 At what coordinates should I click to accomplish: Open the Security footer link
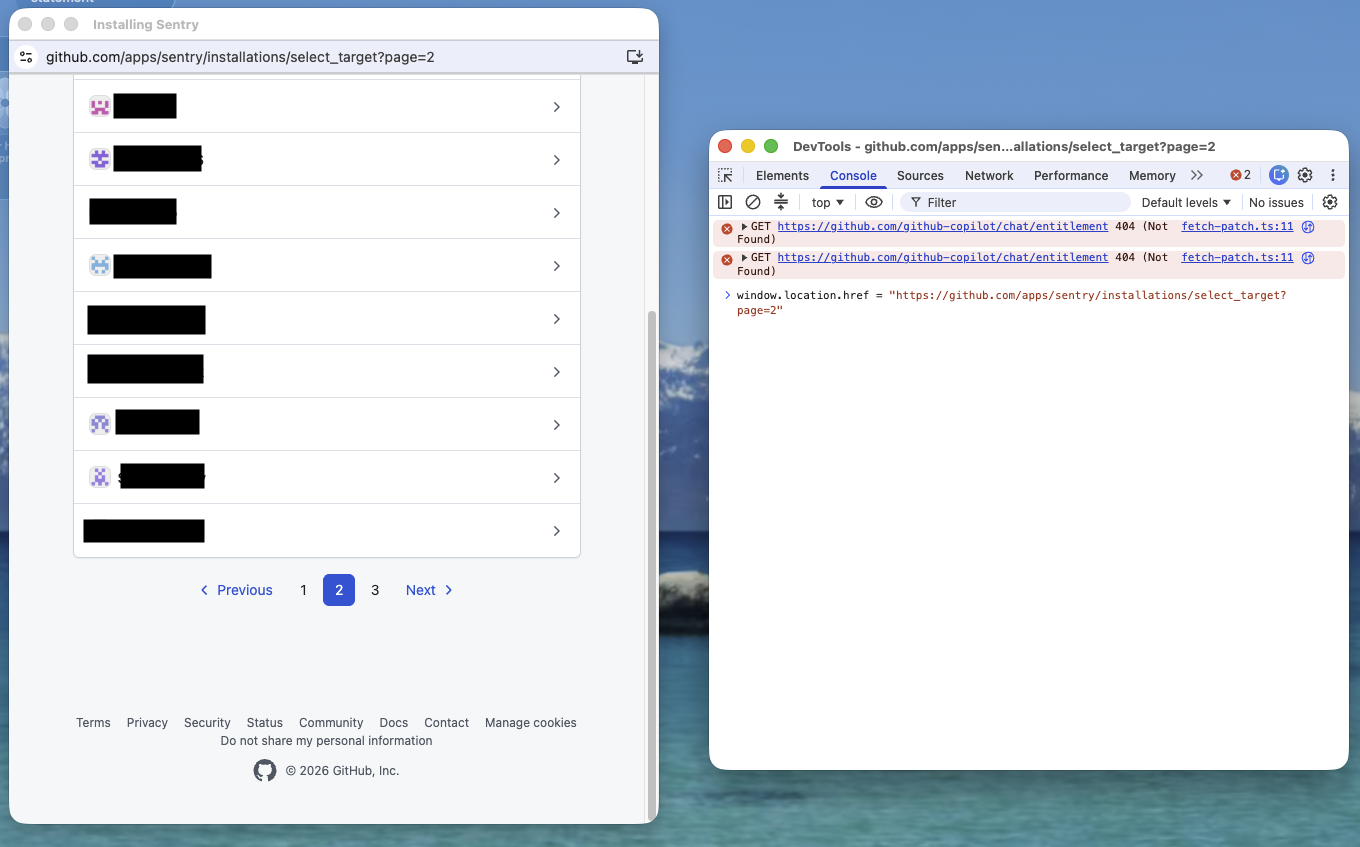pyautogui.click(x=207, y=723)
